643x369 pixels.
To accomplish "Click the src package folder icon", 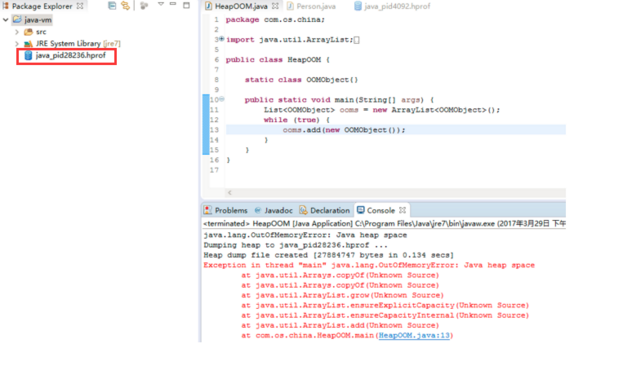I will tap(28, 32).
